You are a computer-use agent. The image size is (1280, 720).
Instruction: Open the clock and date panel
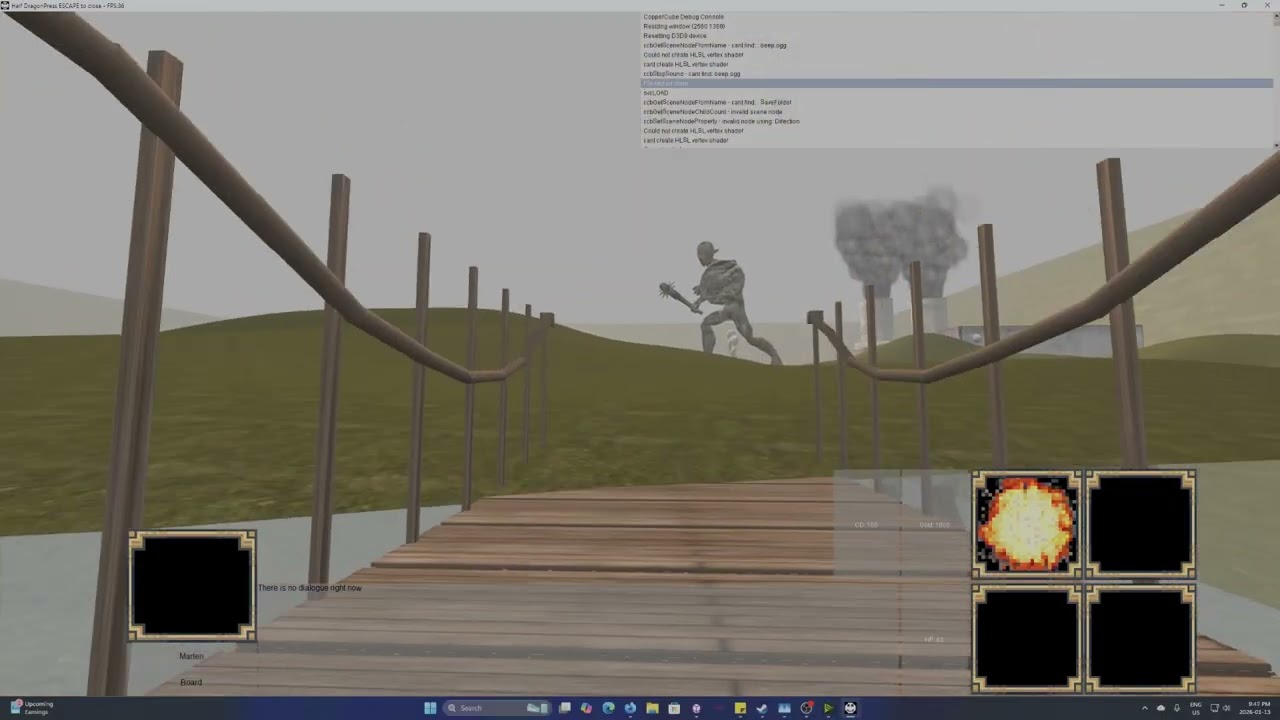click(x=1257, y=708)
